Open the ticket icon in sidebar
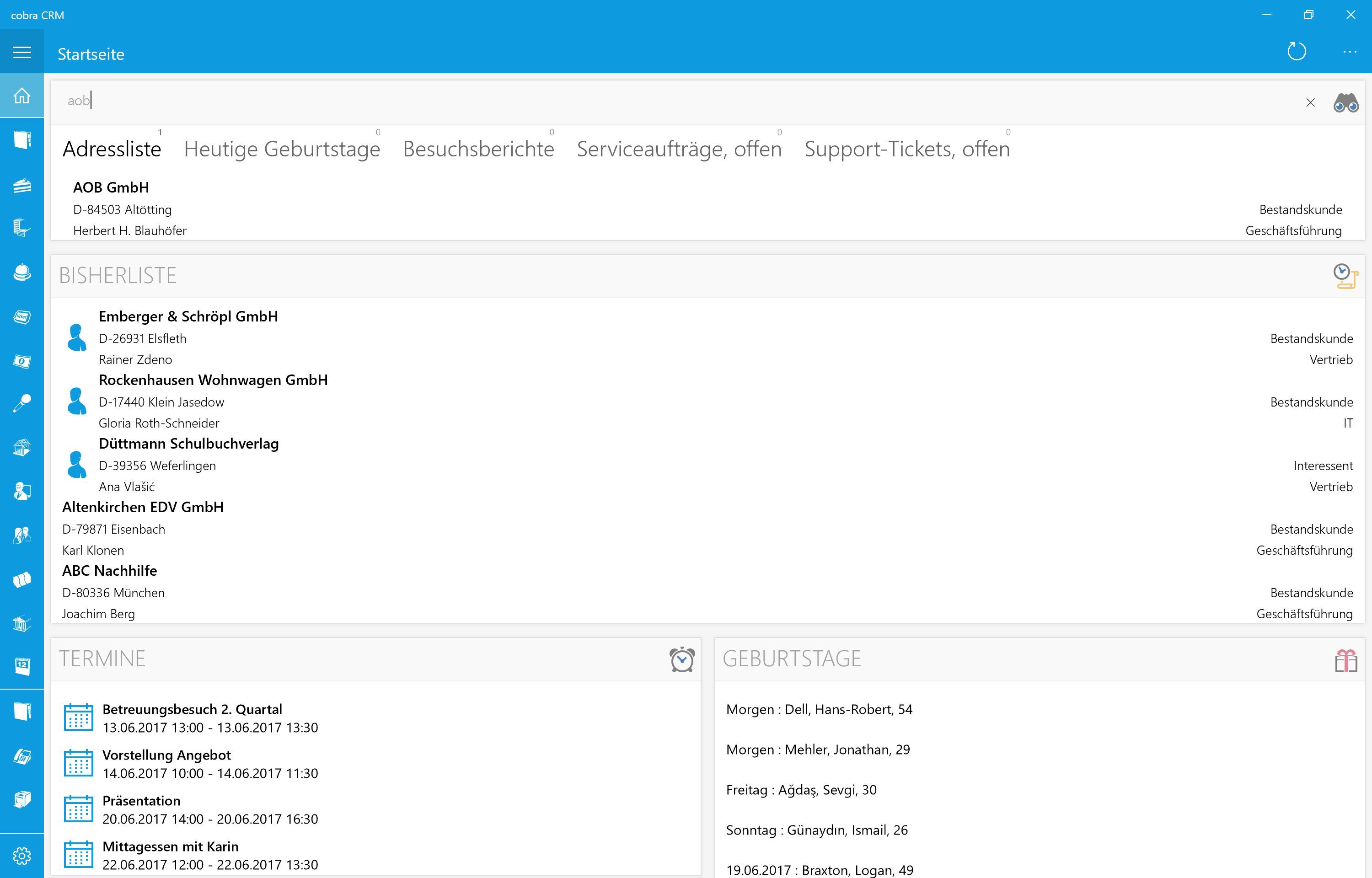1372x878 pixels. click(21, 317)
